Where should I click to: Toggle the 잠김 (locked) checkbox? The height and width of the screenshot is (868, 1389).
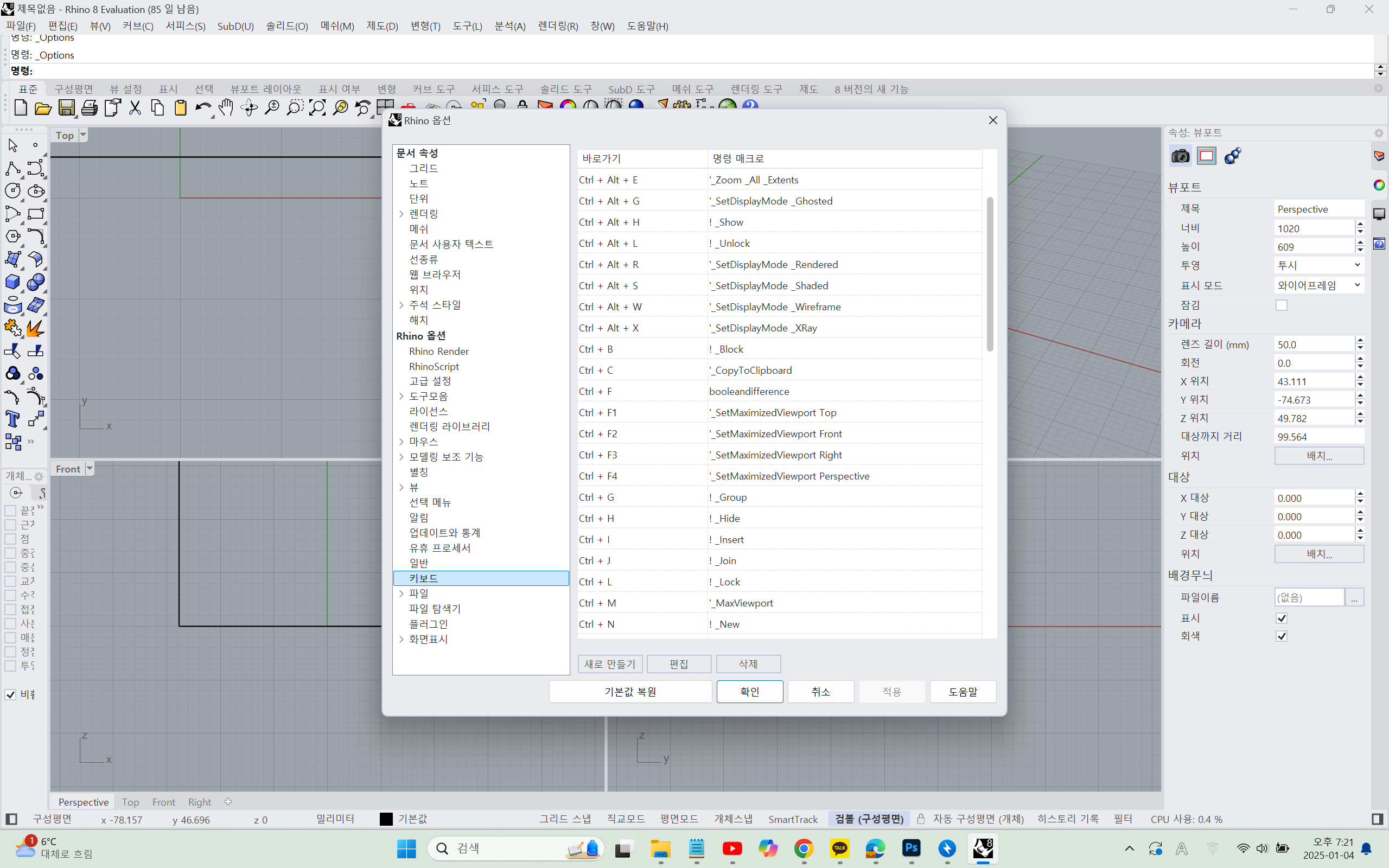[x=1281, y=305]
